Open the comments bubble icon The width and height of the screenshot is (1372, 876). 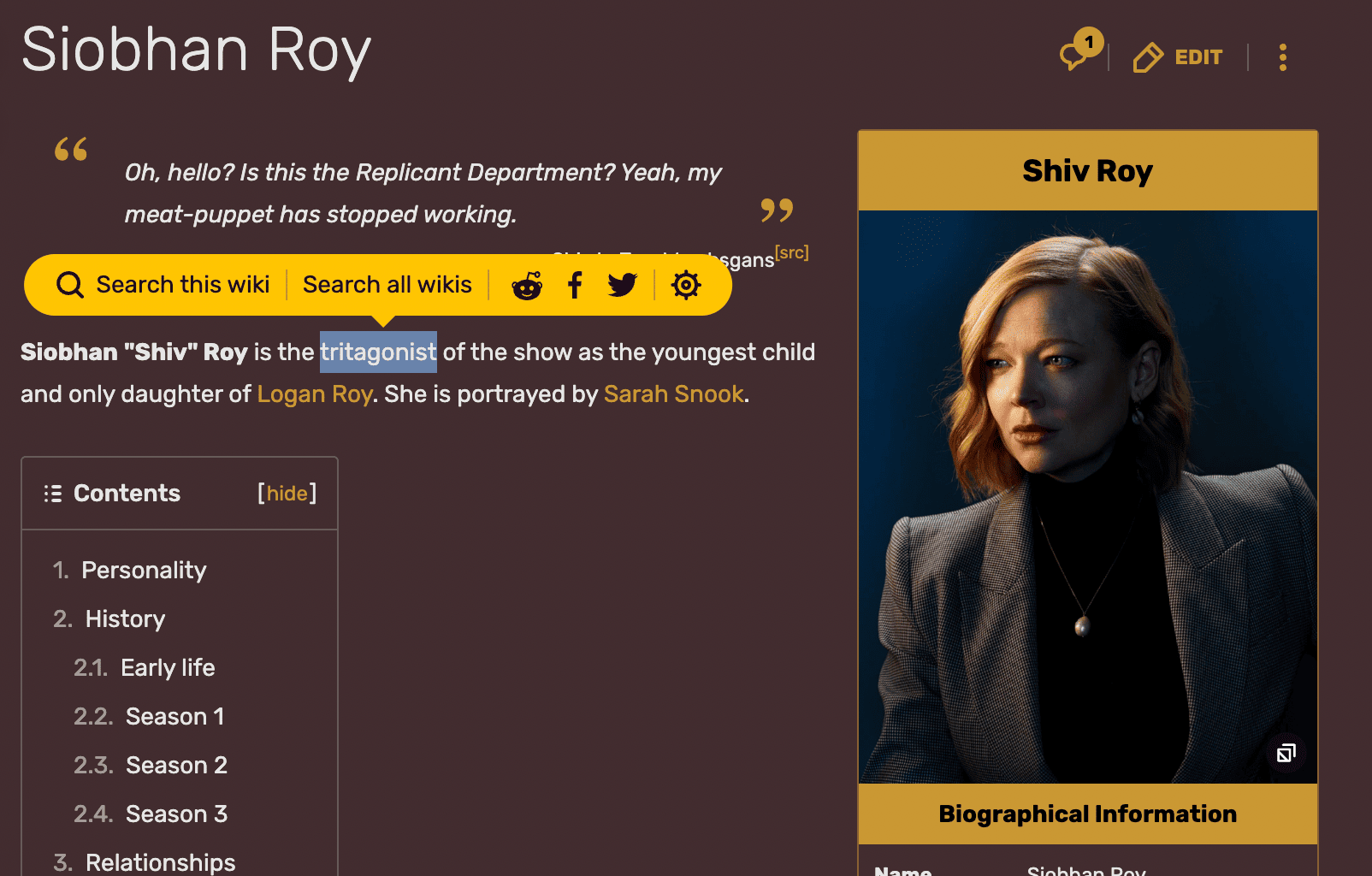(x=1074, y=55)
